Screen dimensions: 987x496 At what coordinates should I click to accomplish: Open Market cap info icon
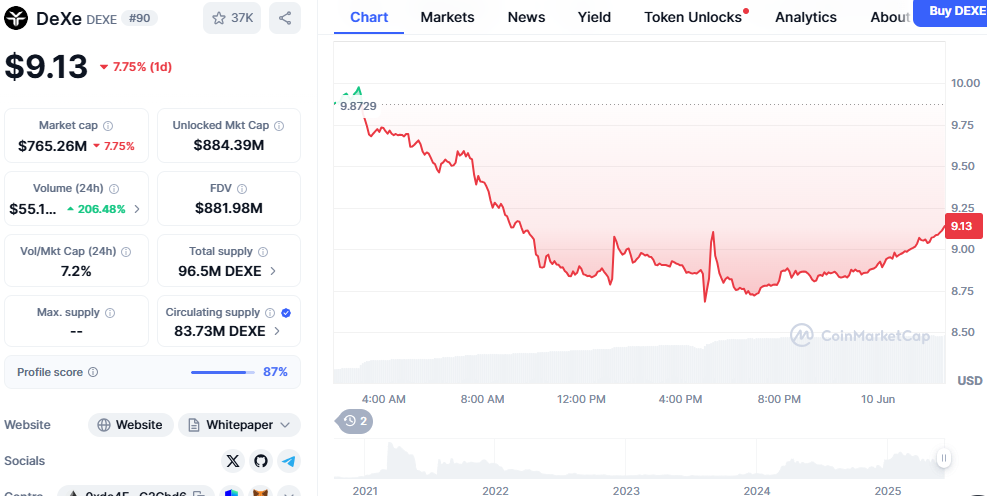pyautogui.click(x=108, y=126)
